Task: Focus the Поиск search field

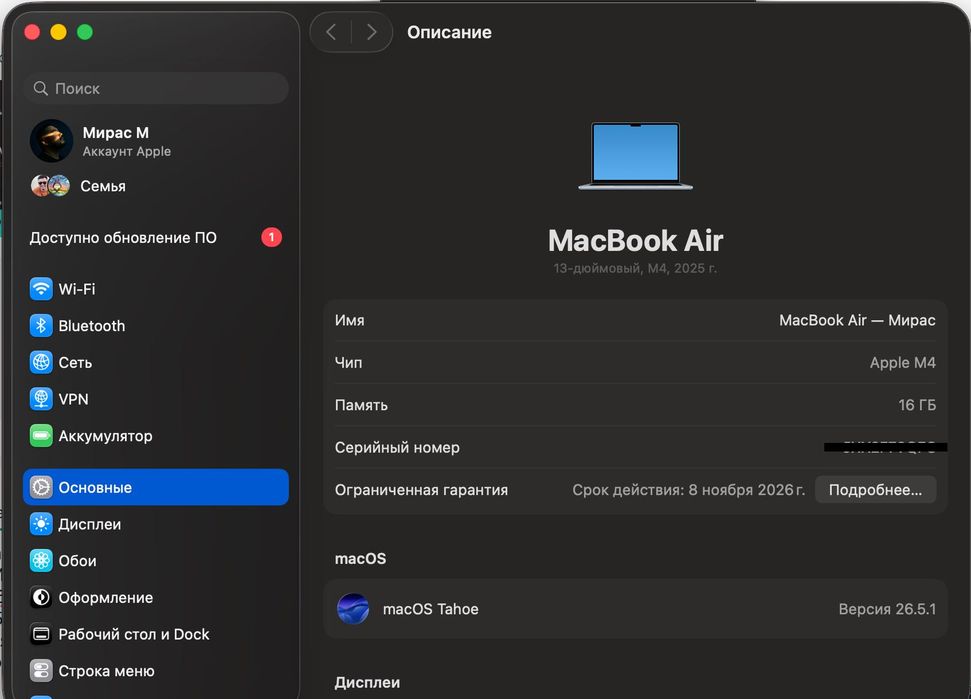Action: (156, 89)
